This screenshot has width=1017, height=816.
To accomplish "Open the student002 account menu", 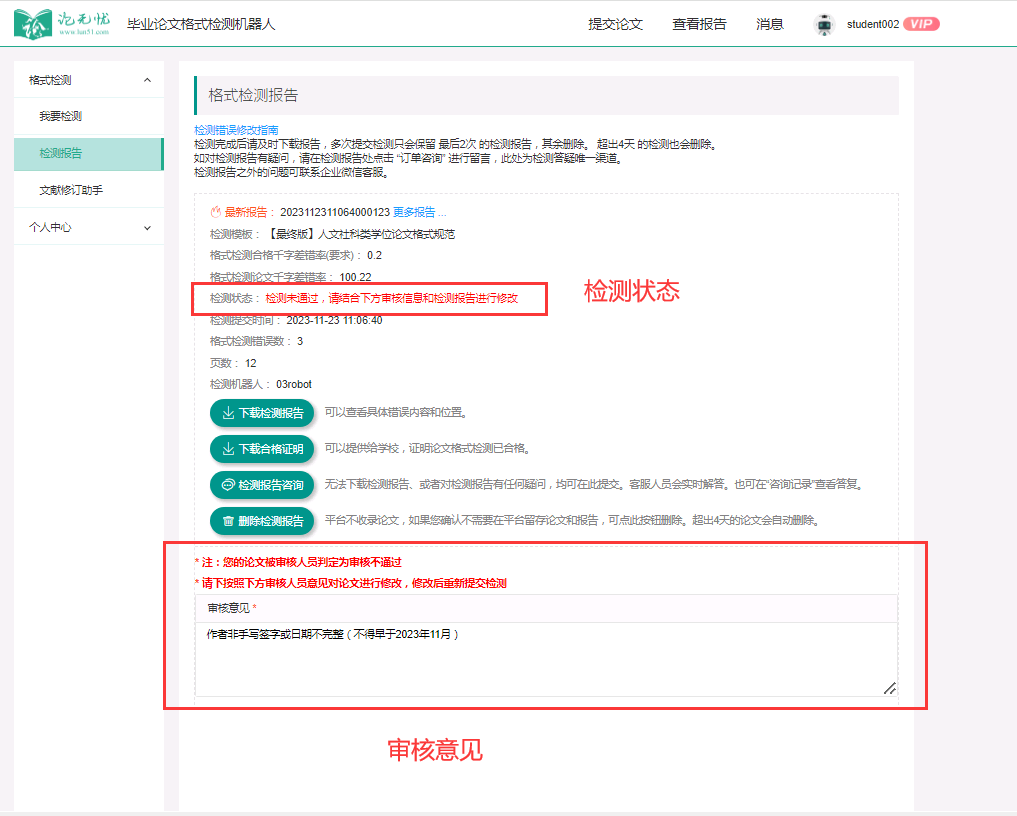I will click(x=872, y=25).
